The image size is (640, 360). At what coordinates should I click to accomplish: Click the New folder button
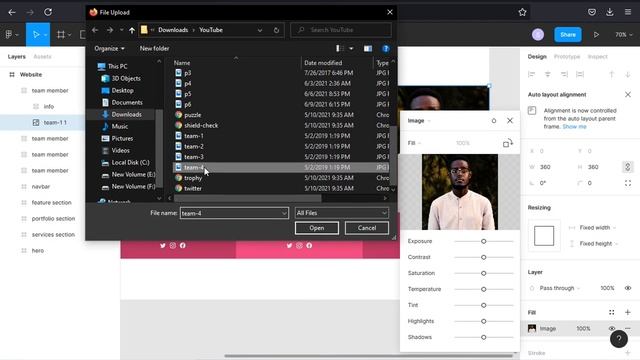154,49
